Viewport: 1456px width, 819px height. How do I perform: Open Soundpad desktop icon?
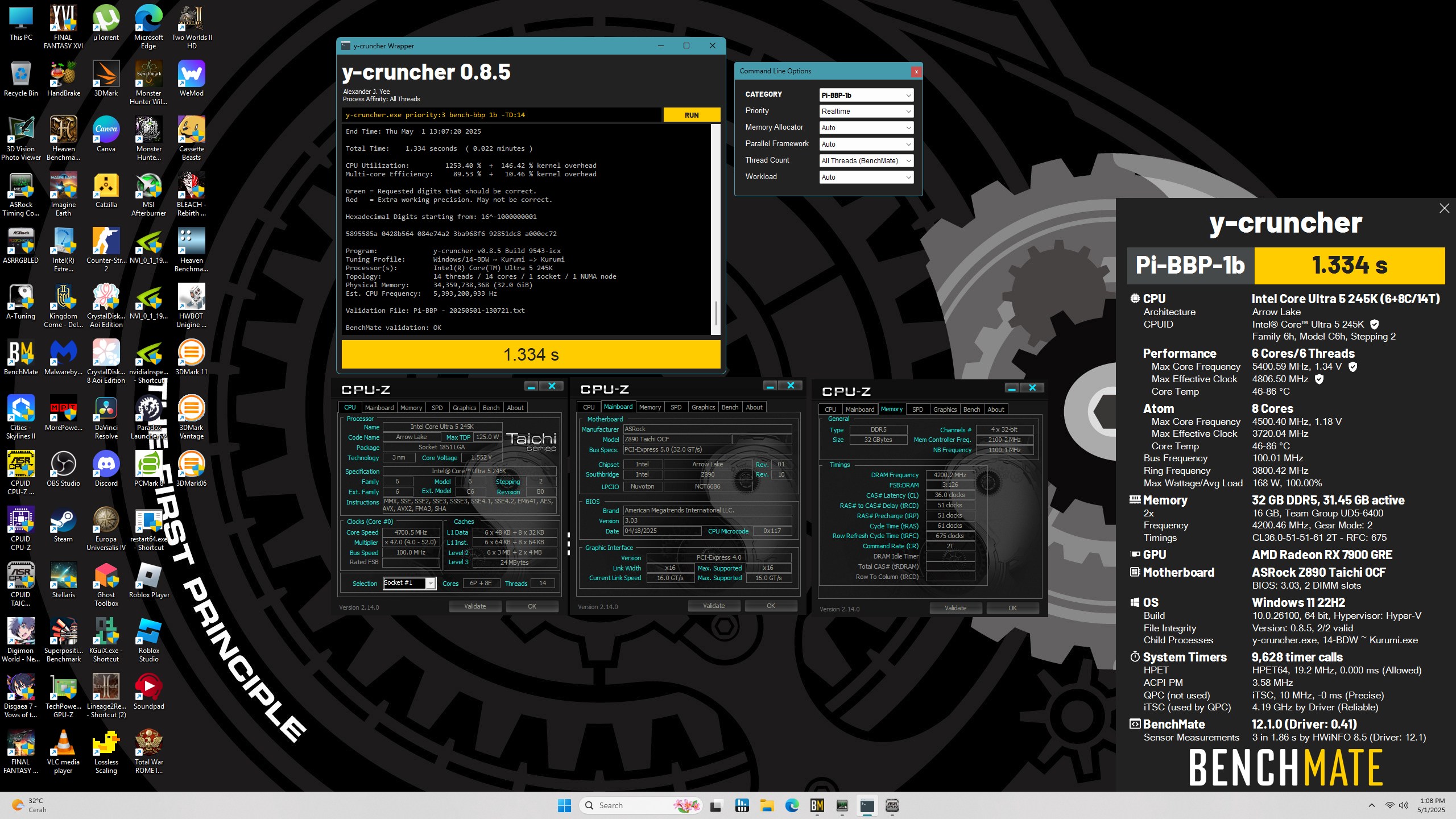point(148,692)
